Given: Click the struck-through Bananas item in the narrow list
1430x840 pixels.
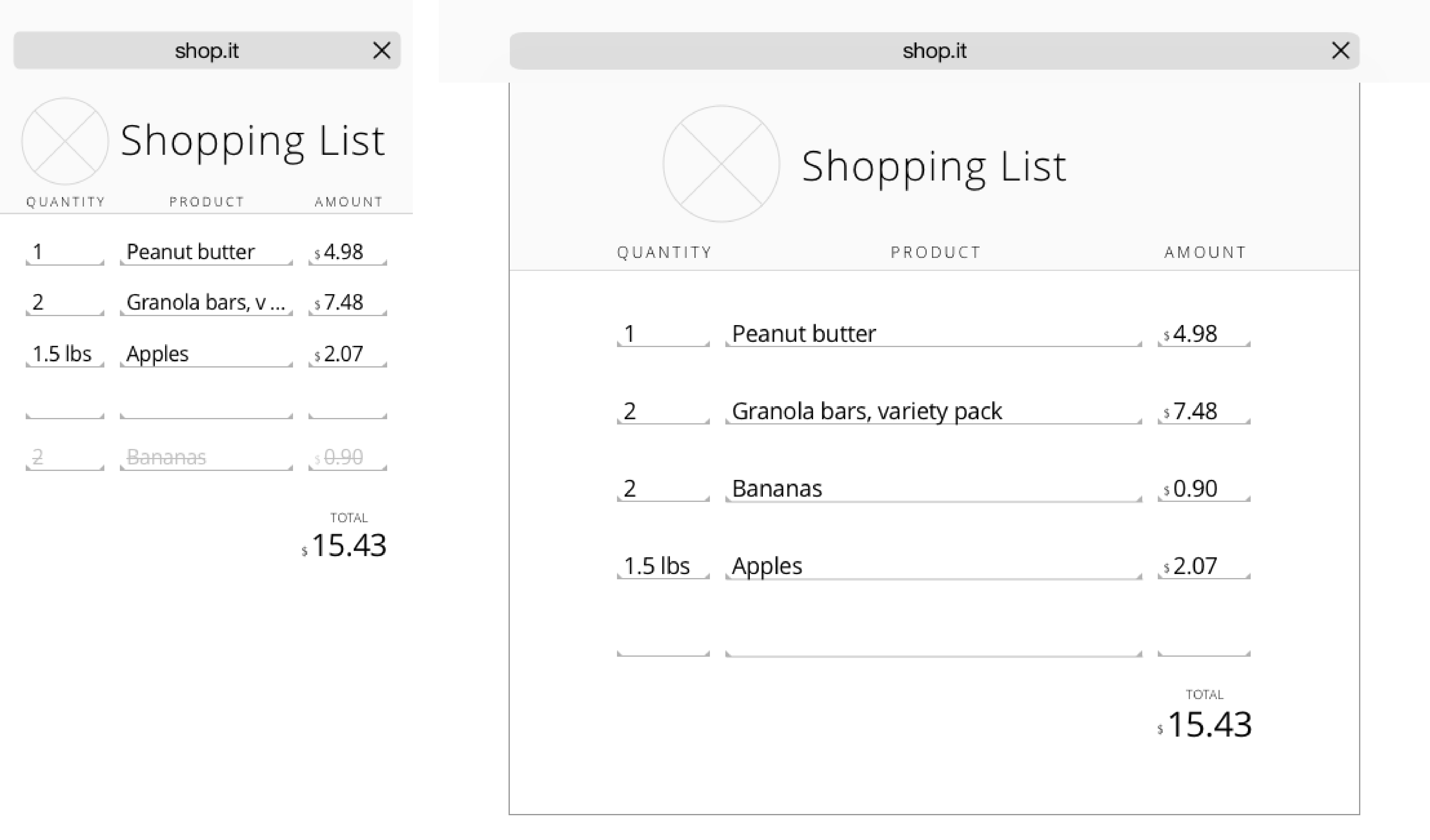Looking at the screenshot, I should (x=205, y=457).
